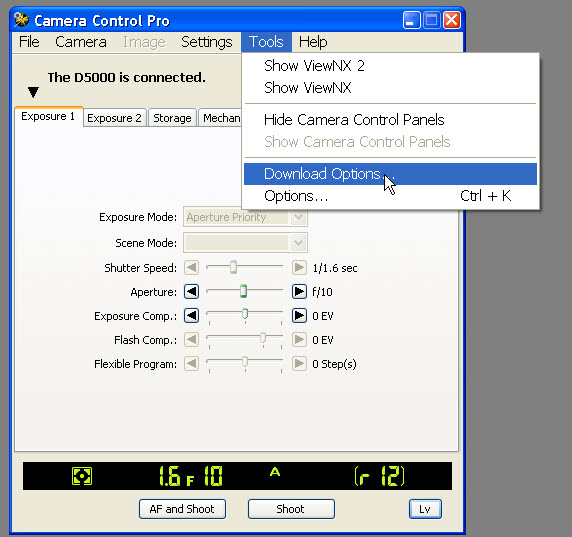This screenshot has height=537, width=572.
Task: Increase Exposure Comp. with right arrow
Action: click(299, 316)
